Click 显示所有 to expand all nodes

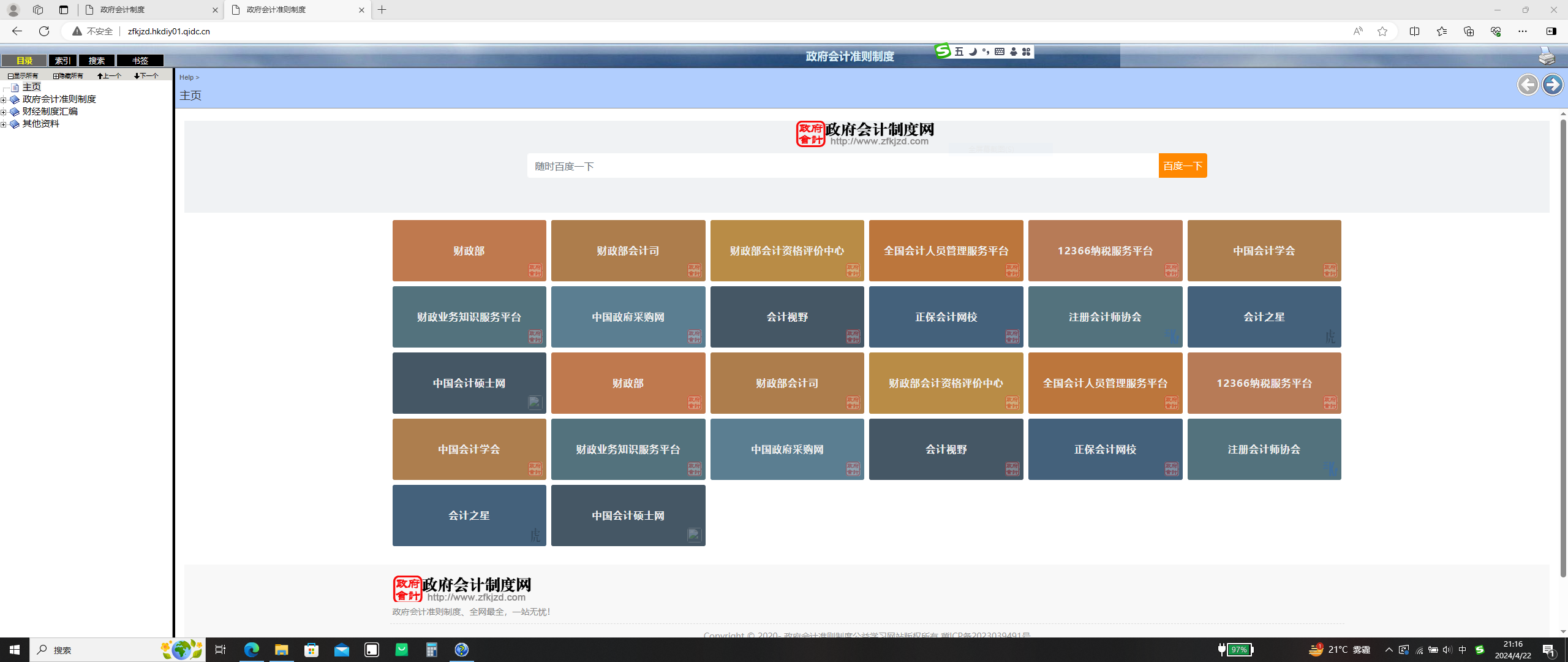pyautogui.click(x=23, y=76)
